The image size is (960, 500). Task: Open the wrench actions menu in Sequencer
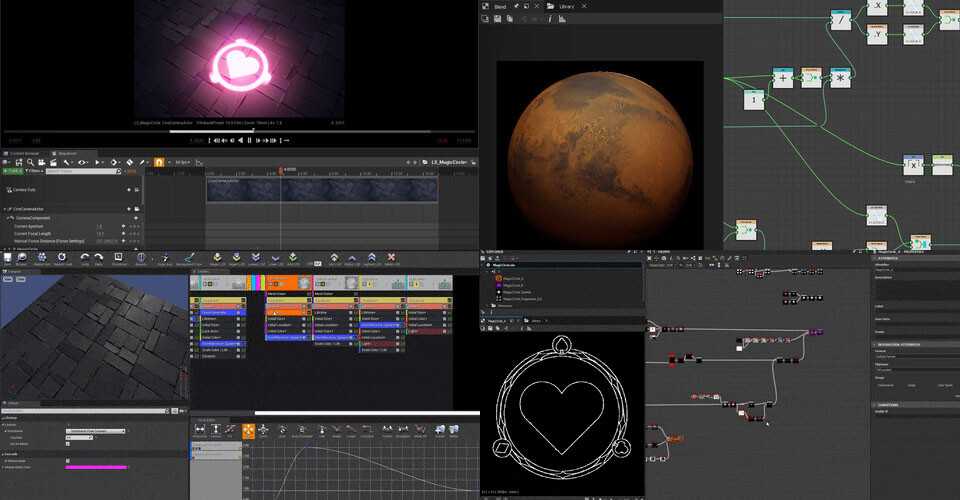[x=67, y=162]
